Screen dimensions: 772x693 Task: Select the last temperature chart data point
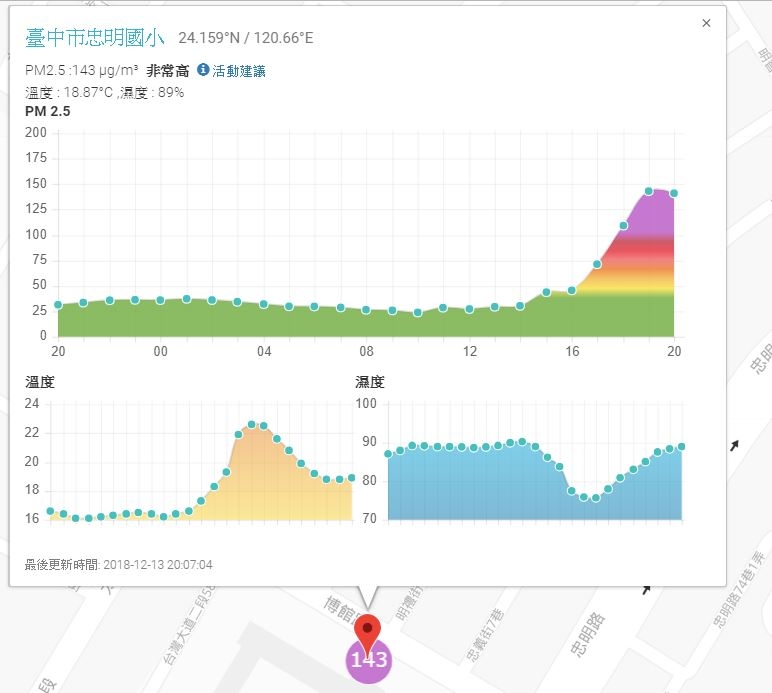point(352,478)
